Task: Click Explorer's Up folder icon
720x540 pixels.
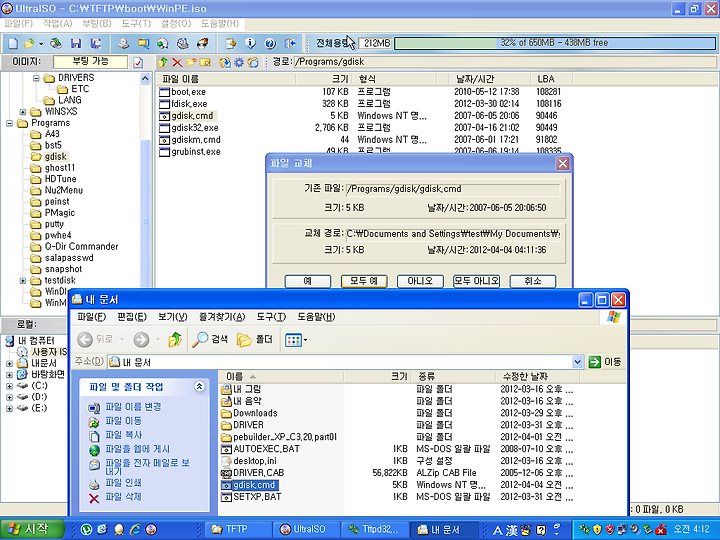Action: click(x=174, y=340)
